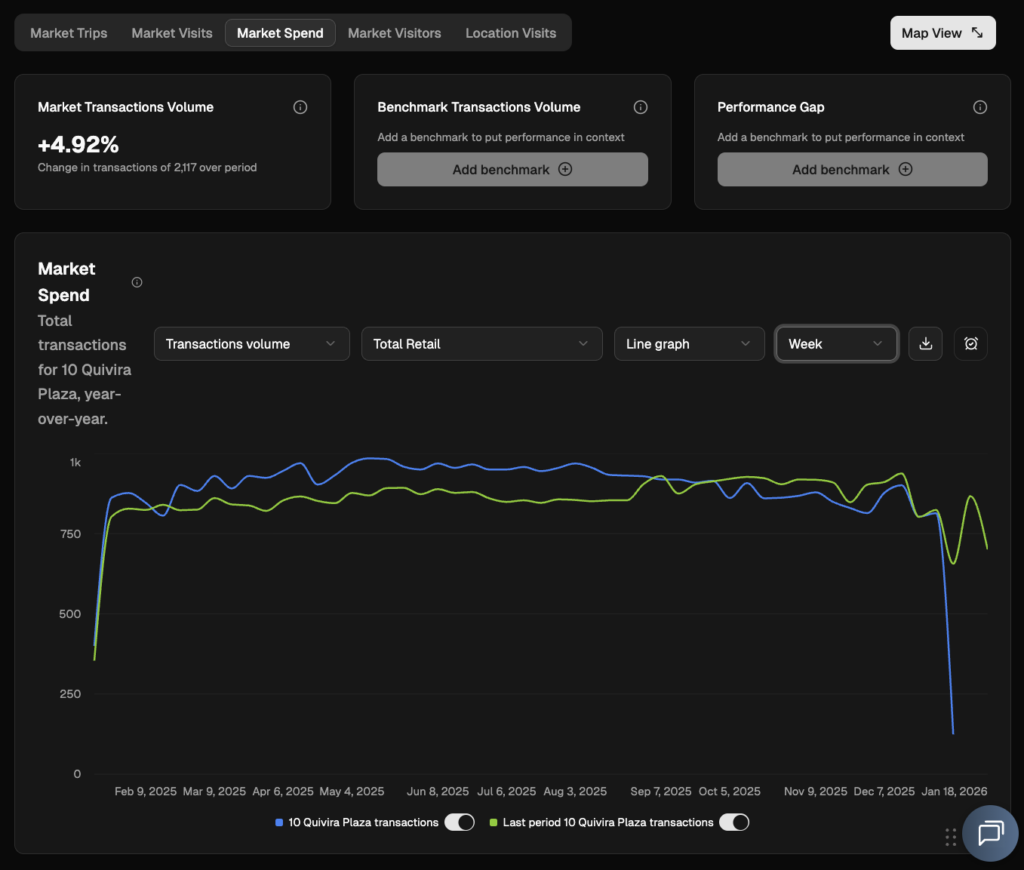The image size is (1024, 870).
Task: Toggle off 10 Quivira Plaza transactions line
Action: click(x=459, y=822)
